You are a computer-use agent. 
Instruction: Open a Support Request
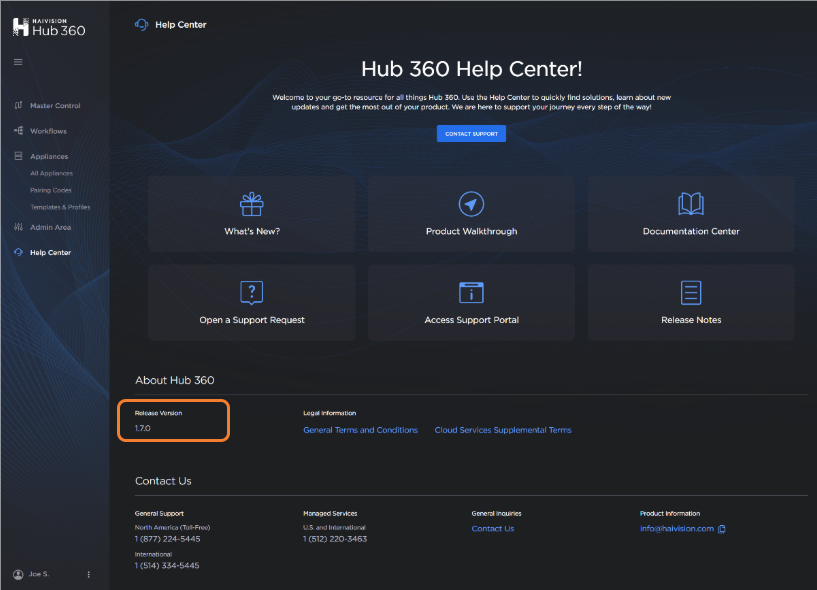click(252, 302)
